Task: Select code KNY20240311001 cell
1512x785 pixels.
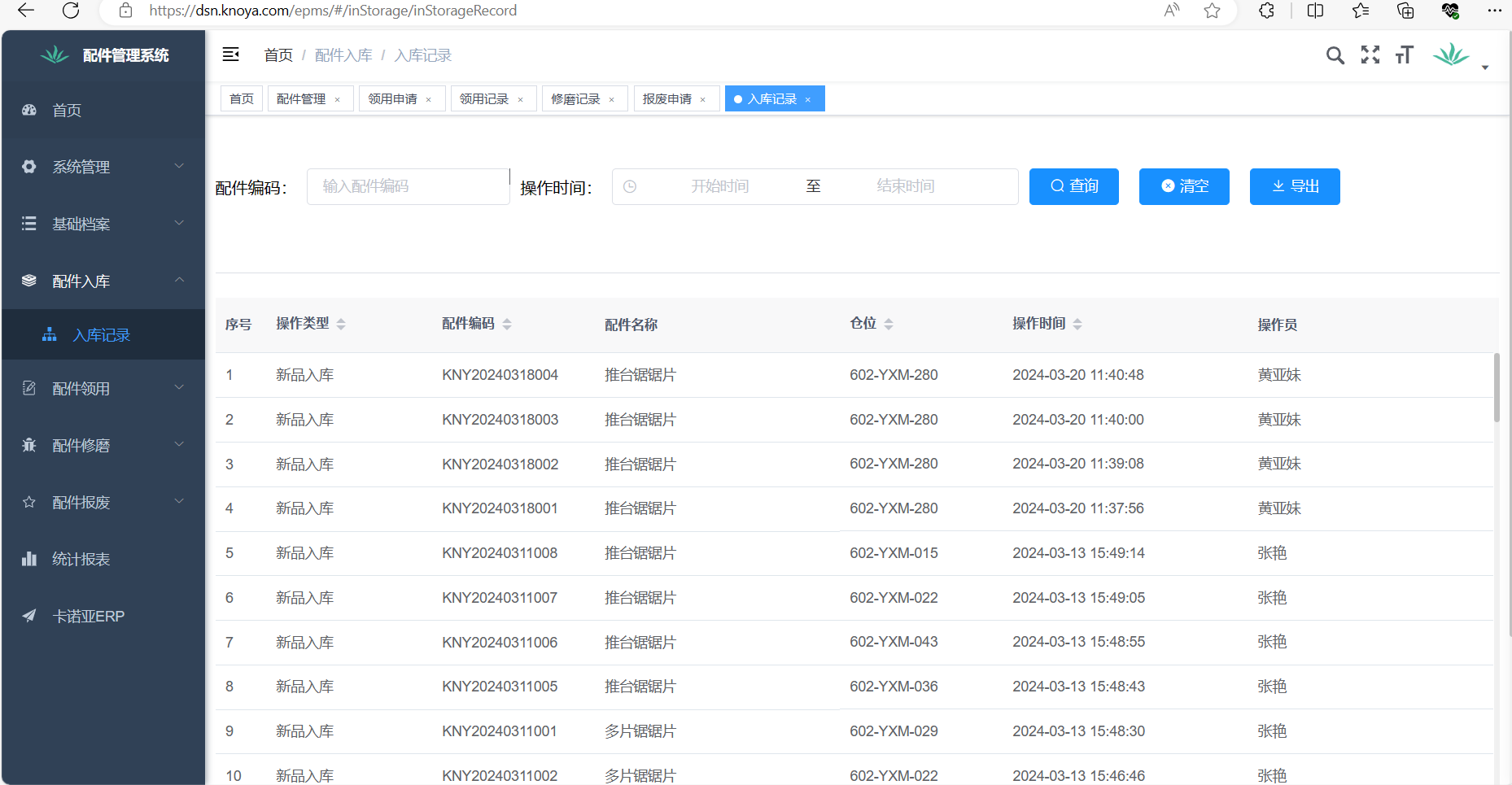Action: (500, 731)
